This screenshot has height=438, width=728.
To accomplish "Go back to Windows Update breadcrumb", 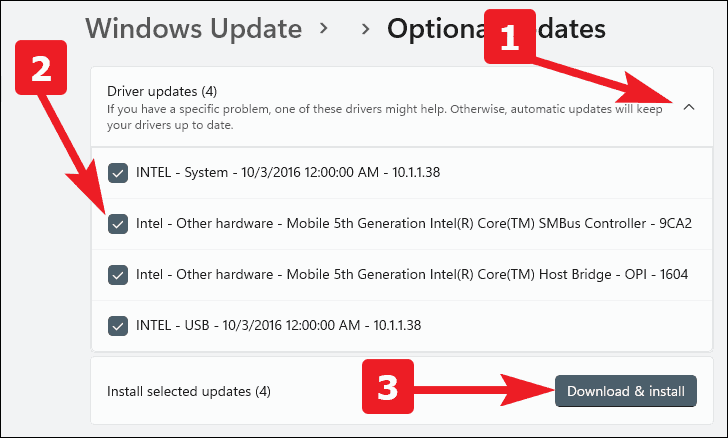I will pyautogui.click(x=194, y=28).
